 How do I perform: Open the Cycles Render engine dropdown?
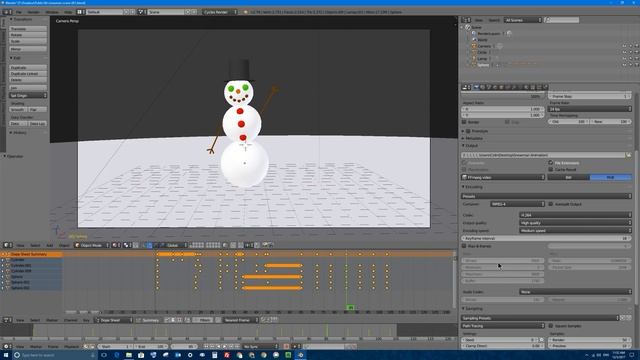pos(220,12)
